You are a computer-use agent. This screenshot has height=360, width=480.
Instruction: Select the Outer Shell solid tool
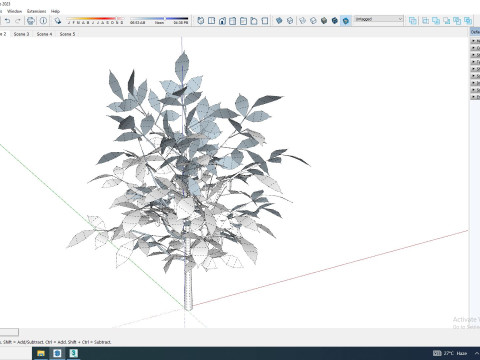coord(413,21)
